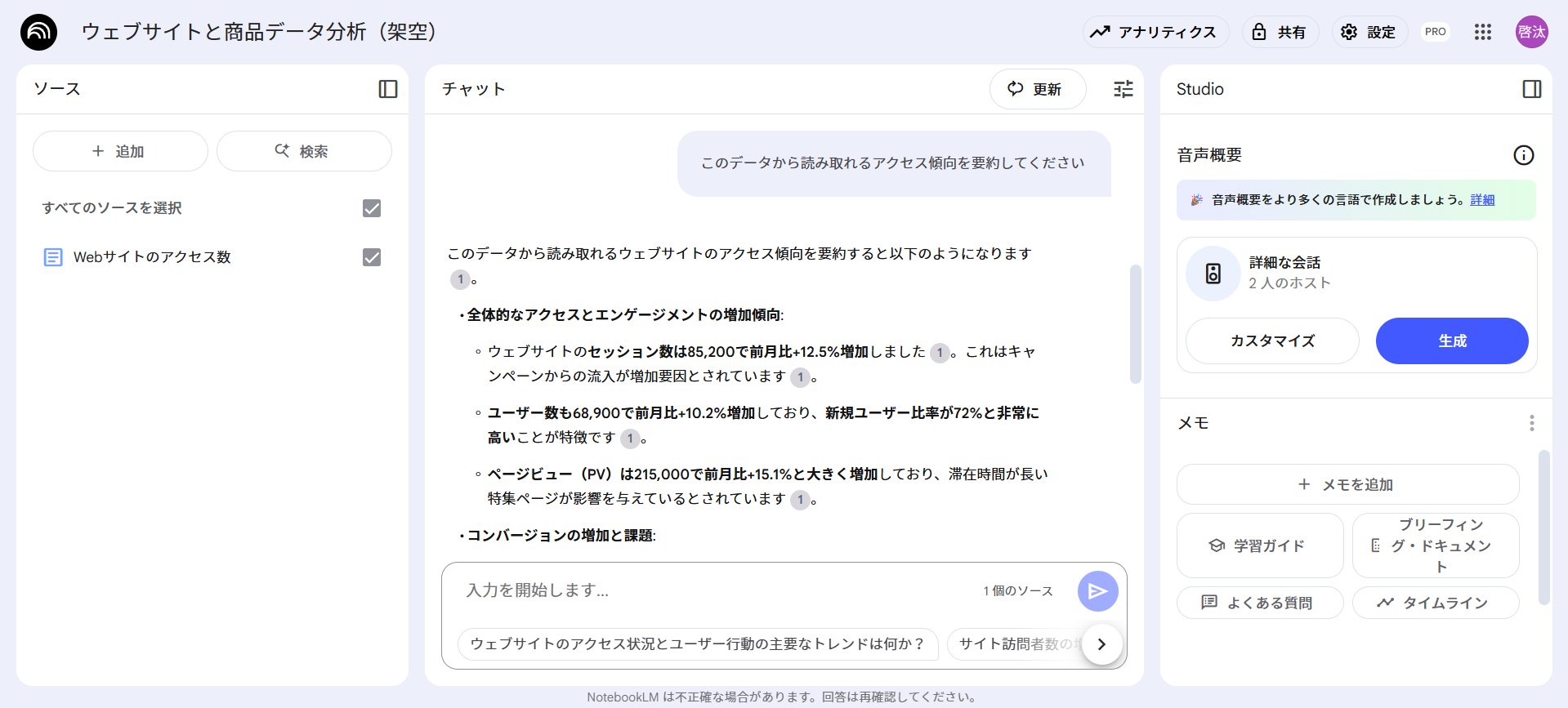Click カスタマイズ for audio overview
This screenshot has height=708, width=1568.
tap(1272, 341)
